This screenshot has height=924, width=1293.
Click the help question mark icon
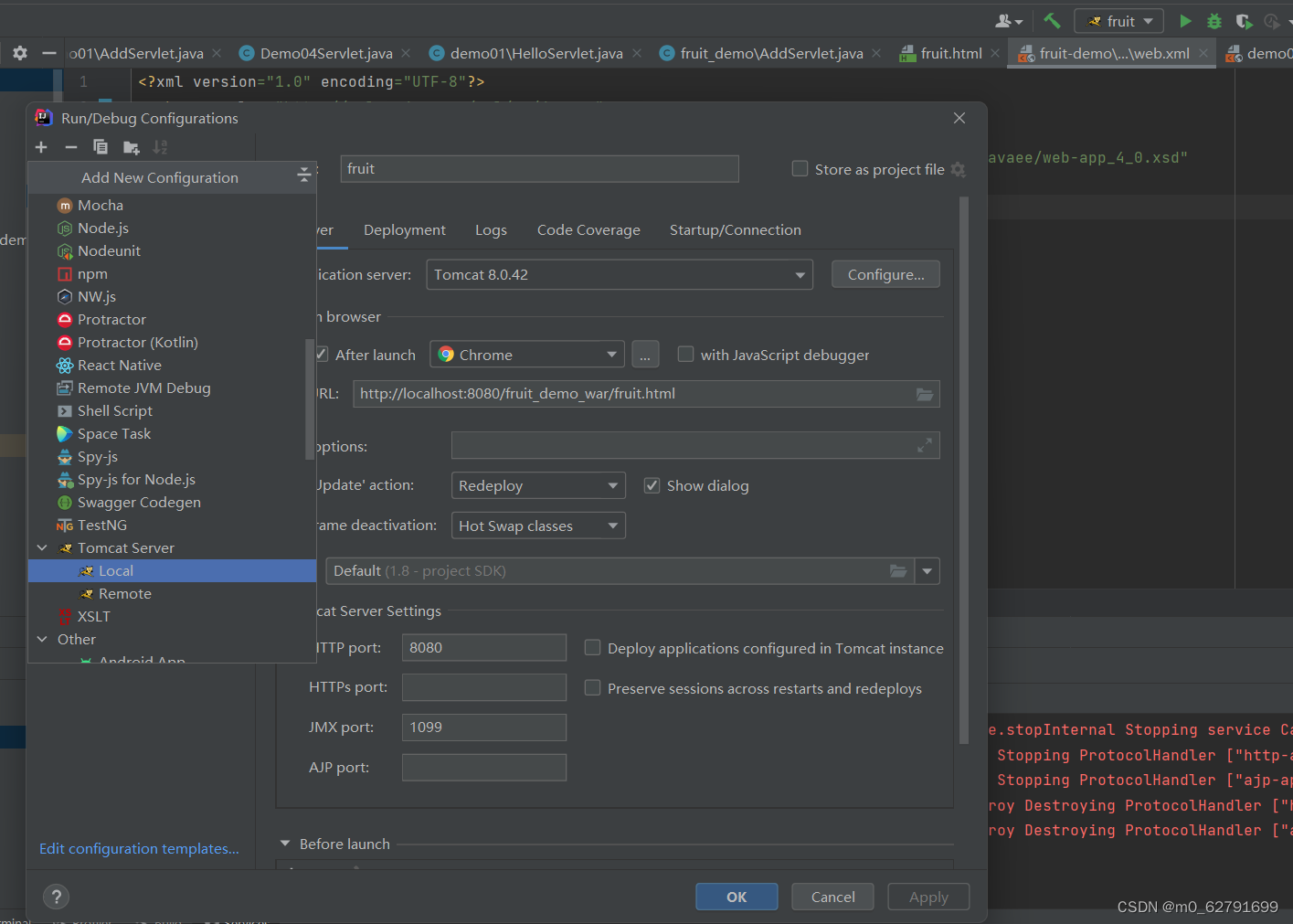56,897
